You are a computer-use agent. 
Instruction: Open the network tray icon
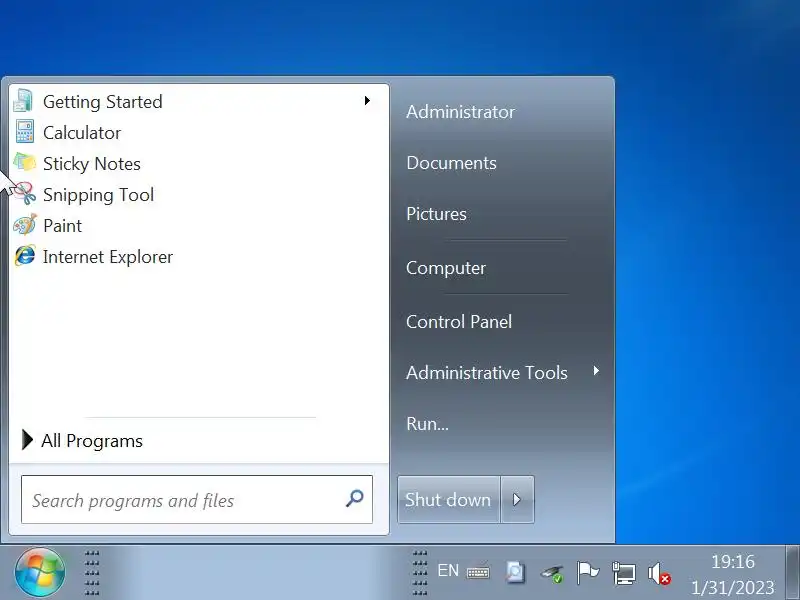[x=623, y=572]
